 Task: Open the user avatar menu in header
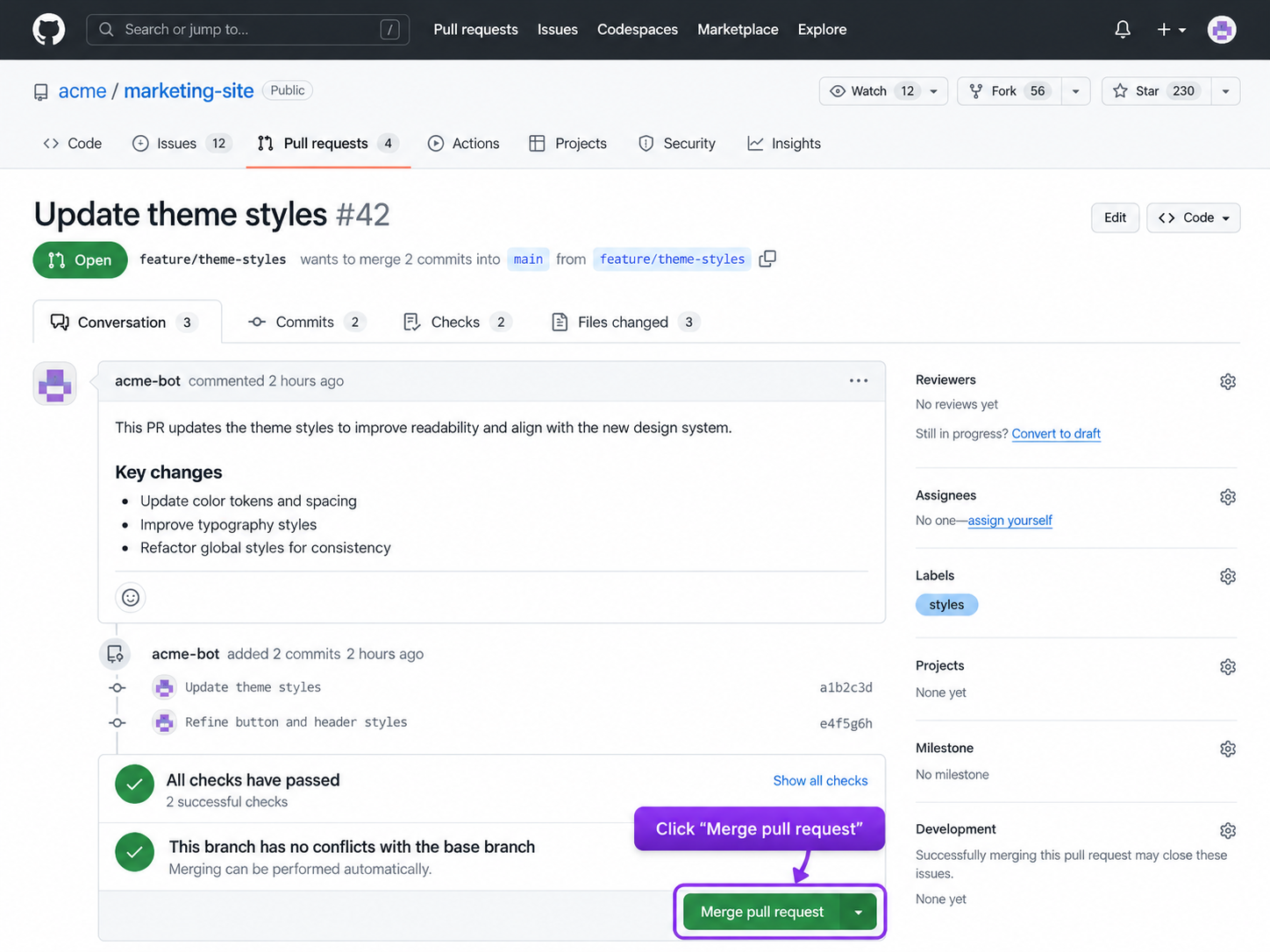(x=1222, y=30)
